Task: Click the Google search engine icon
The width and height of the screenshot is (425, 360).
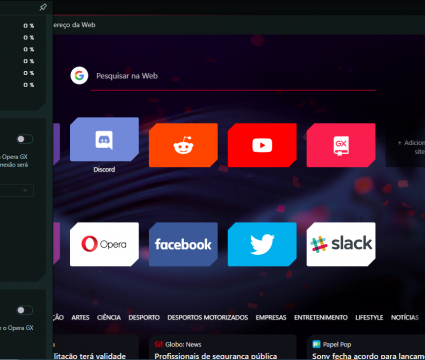Action: click(79, 76)
